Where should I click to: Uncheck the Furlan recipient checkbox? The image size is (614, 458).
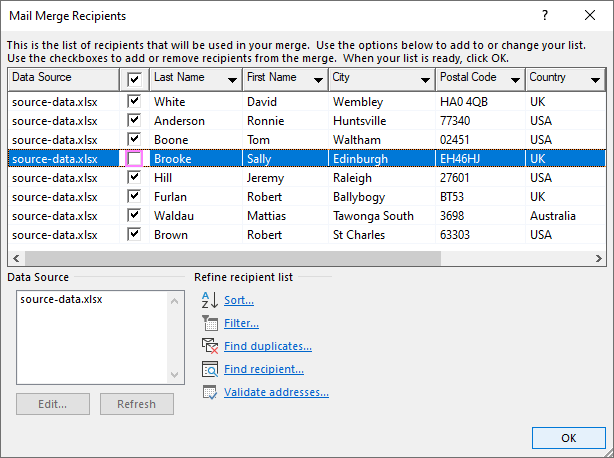(x=134, y=196)
